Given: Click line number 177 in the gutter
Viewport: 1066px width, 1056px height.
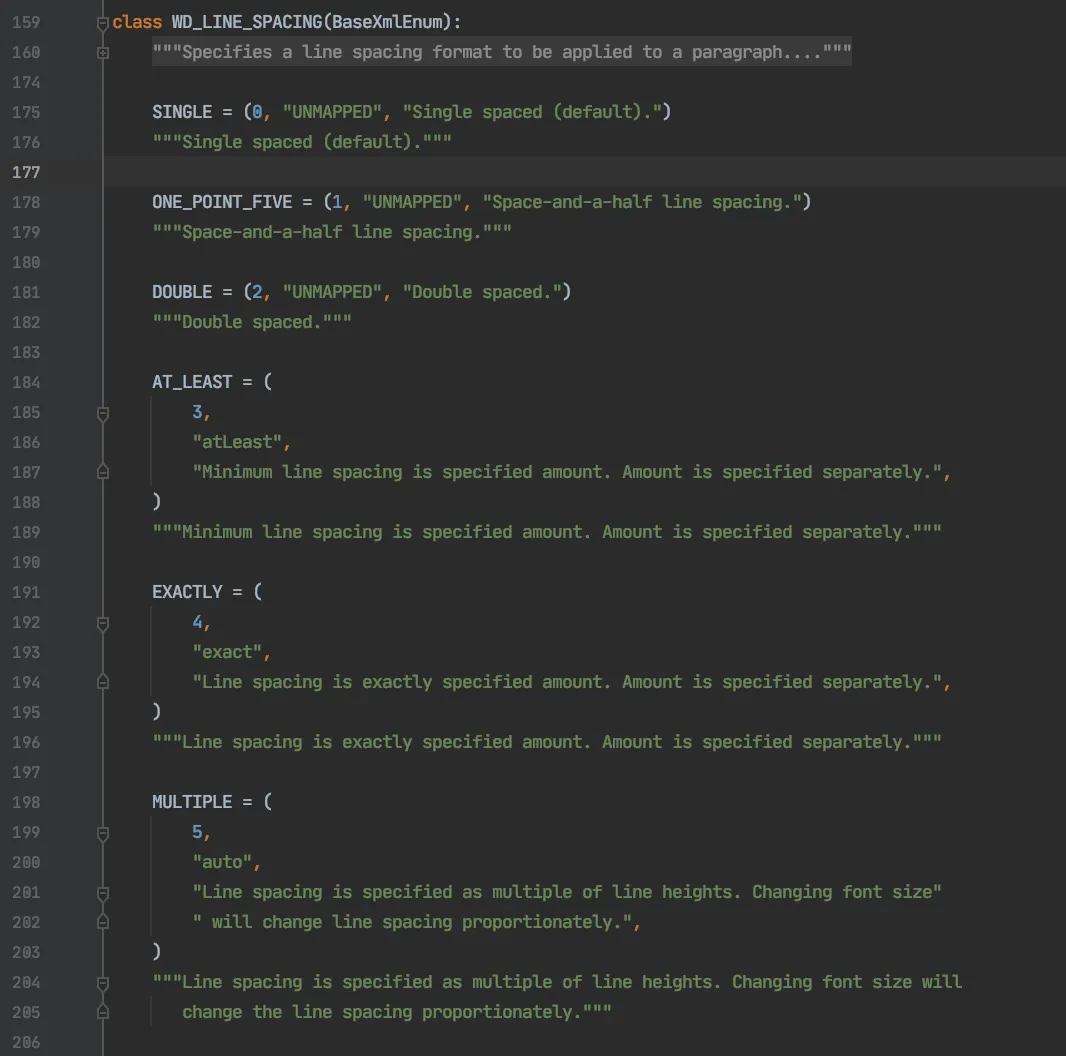Looking at the screenshot, I should click(x=26, y=173).
